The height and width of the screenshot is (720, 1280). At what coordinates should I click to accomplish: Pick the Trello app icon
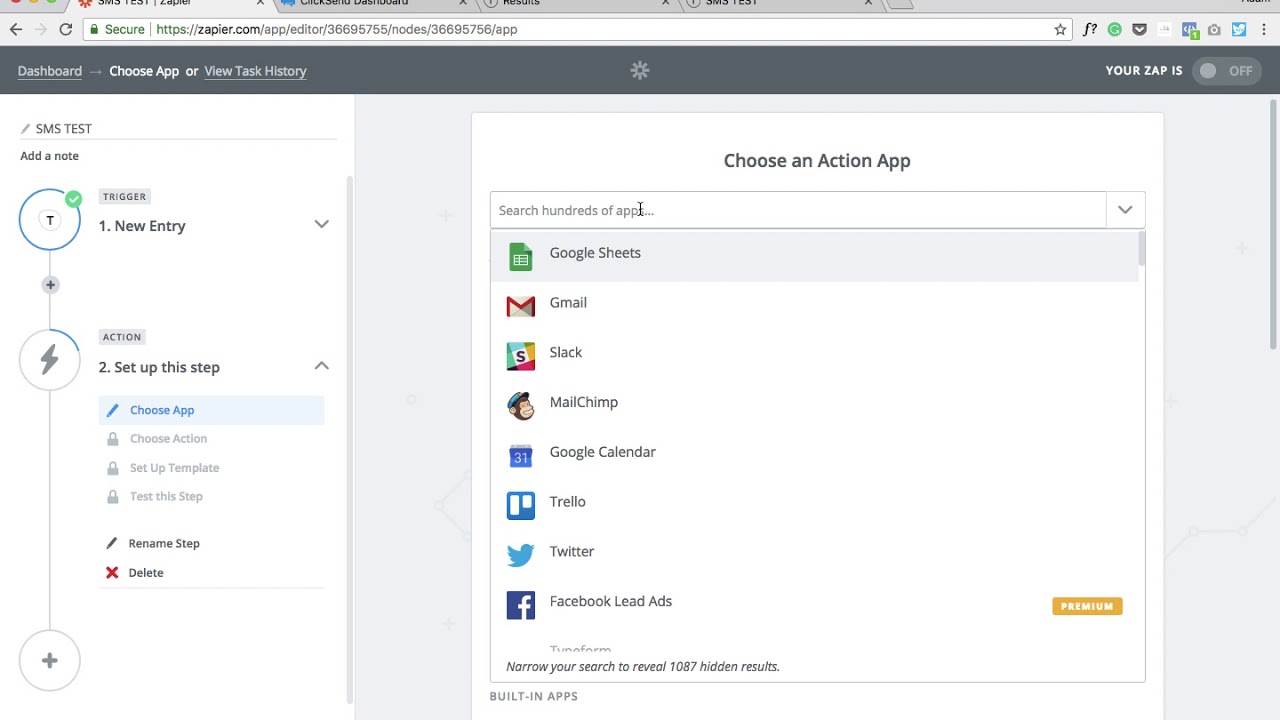point(520,506)
